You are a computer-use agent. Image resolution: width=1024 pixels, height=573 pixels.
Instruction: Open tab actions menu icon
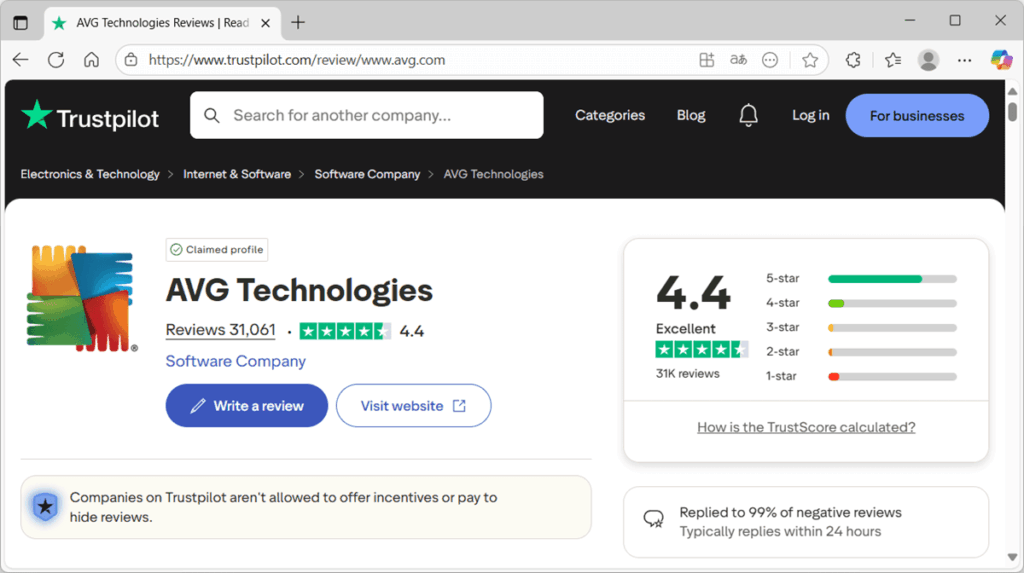(x=21, y=22)
